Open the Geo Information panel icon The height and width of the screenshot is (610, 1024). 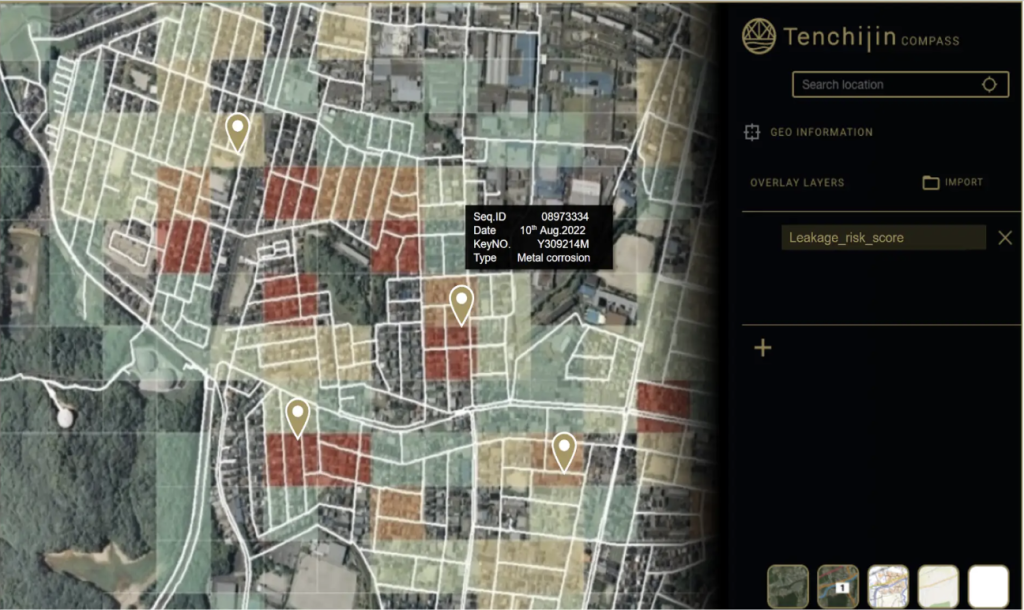coord(752,132)
